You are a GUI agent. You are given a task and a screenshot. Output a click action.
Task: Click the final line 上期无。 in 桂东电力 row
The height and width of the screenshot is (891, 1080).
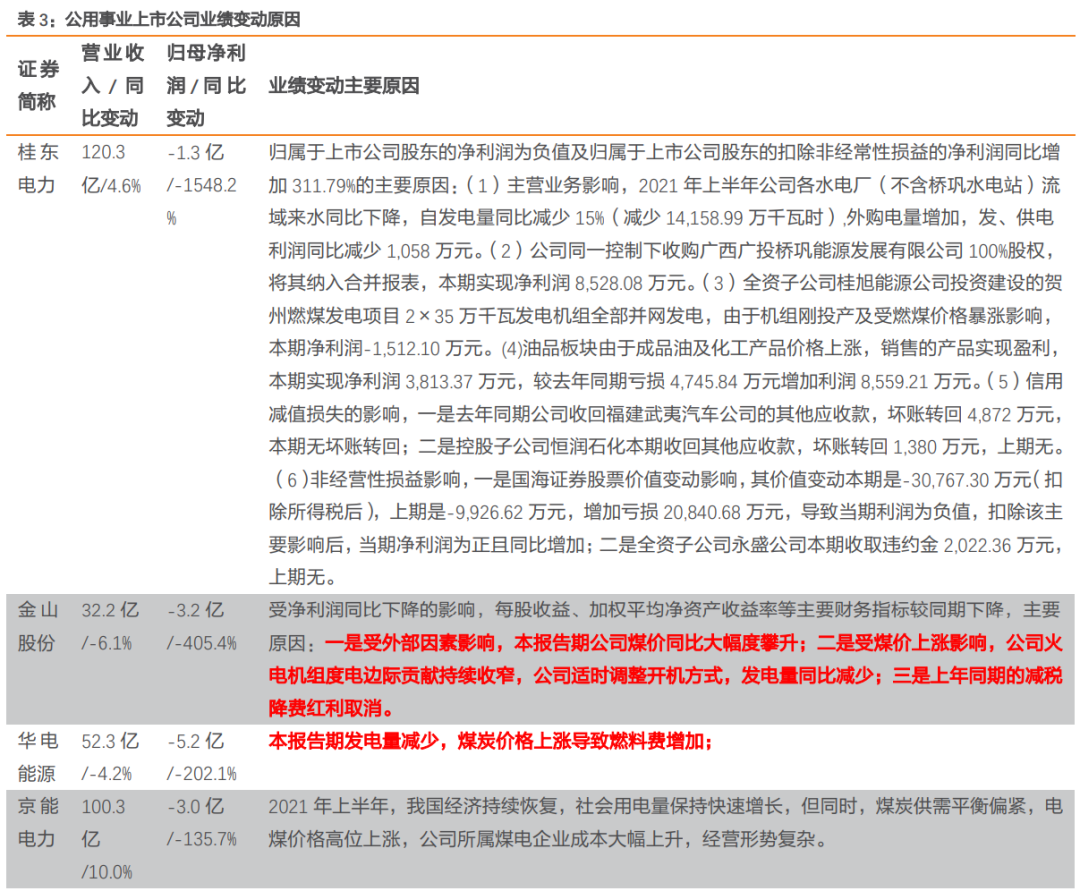coord(302,578)
